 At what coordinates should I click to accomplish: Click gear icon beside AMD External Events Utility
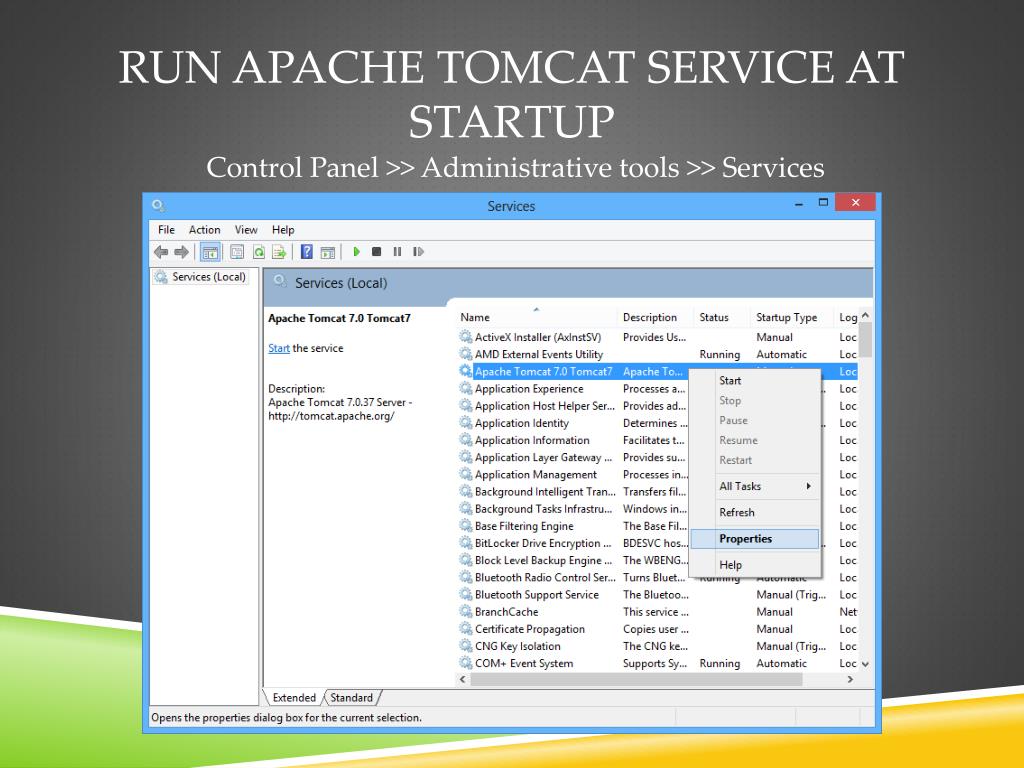[x=466, y=354]
